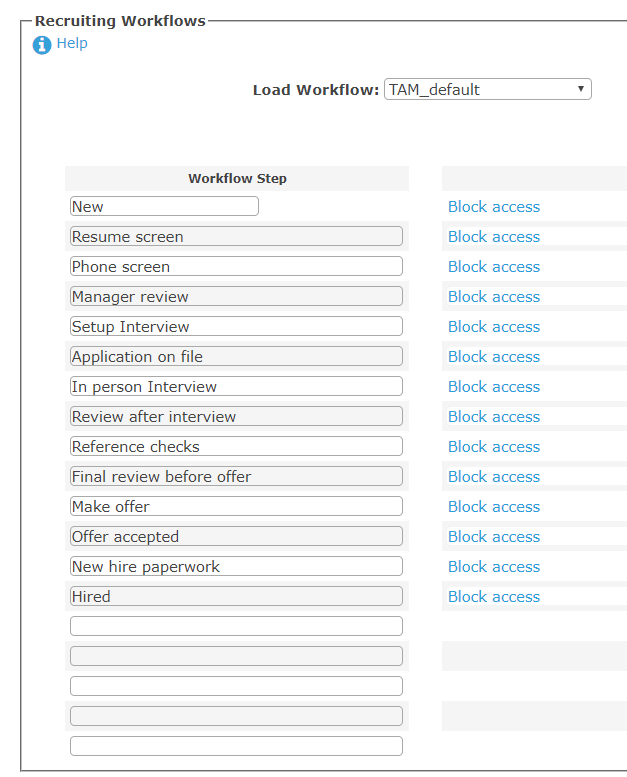
Task: Click the Load Workflow label
Action: click(x=316, y=90)
